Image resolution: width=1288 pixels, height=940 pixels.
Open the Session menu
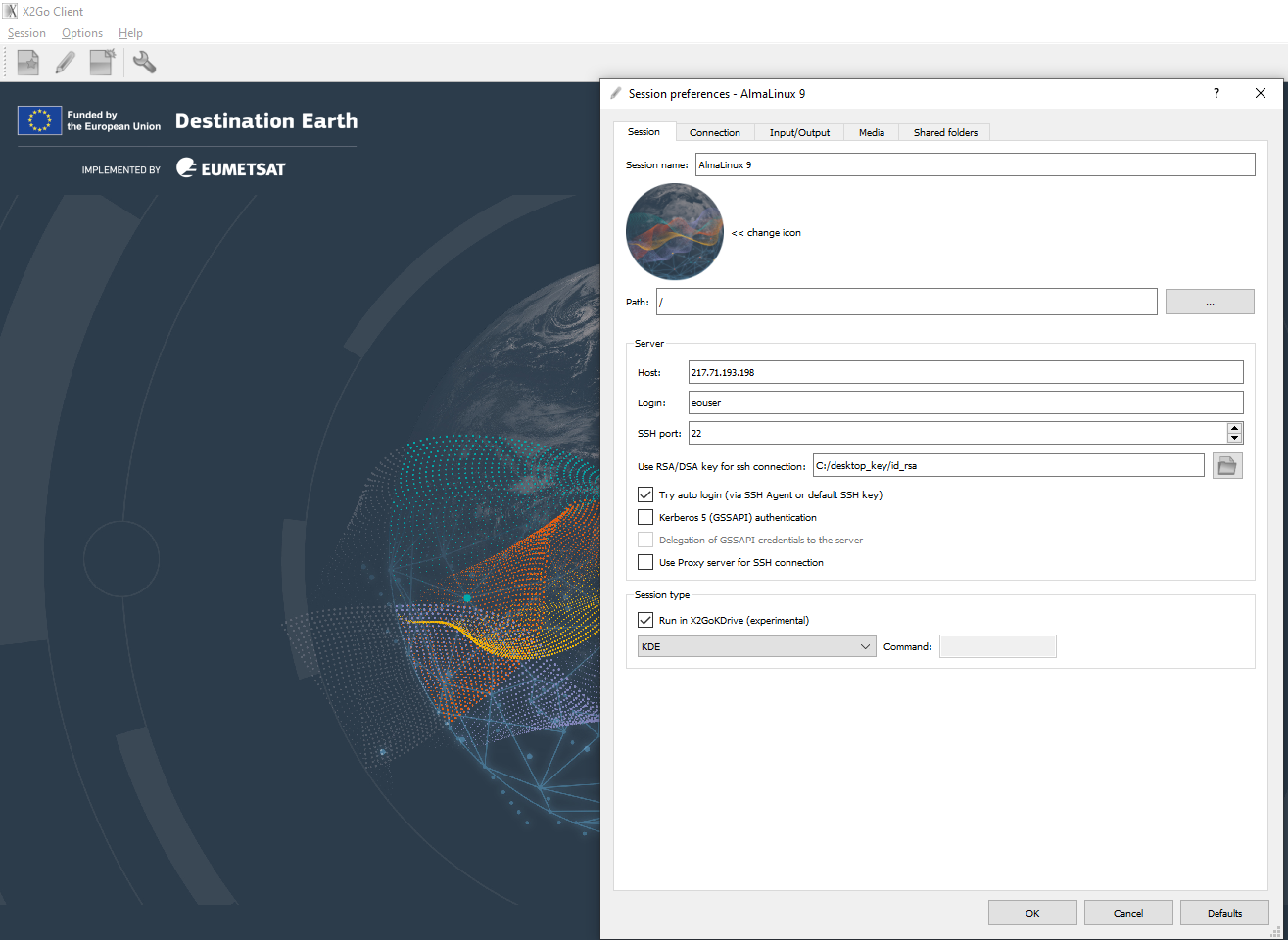[x=26, y=33]
